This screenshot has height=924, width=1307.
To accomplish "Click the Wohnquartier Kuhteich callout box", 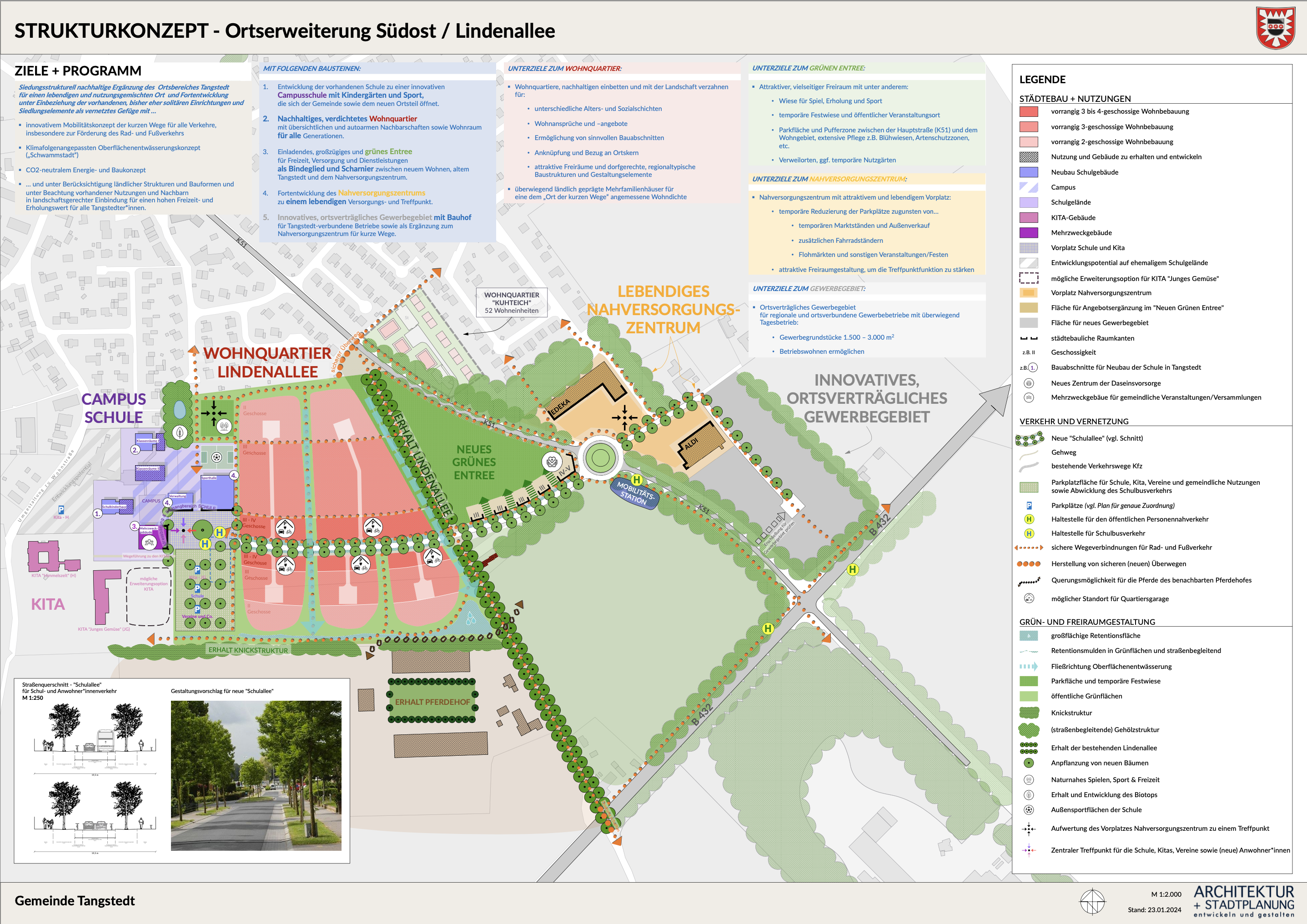I will tap(511, 302).
